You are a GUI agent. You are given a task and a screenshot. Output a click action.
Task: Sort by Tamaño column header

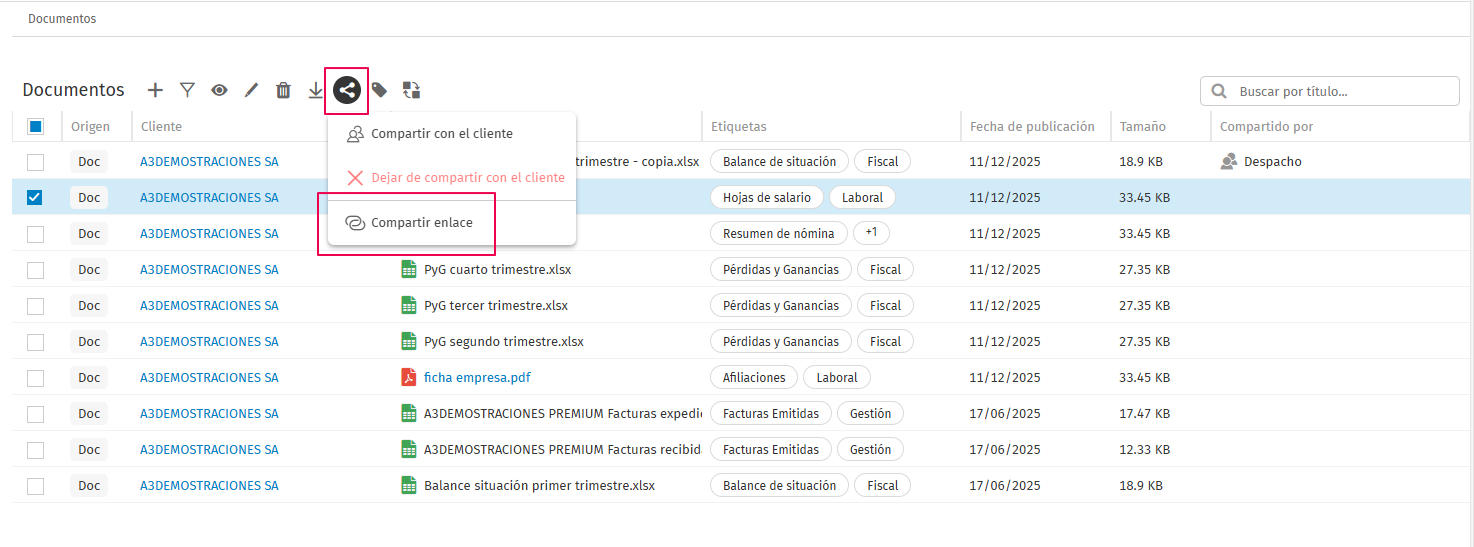1142,126
